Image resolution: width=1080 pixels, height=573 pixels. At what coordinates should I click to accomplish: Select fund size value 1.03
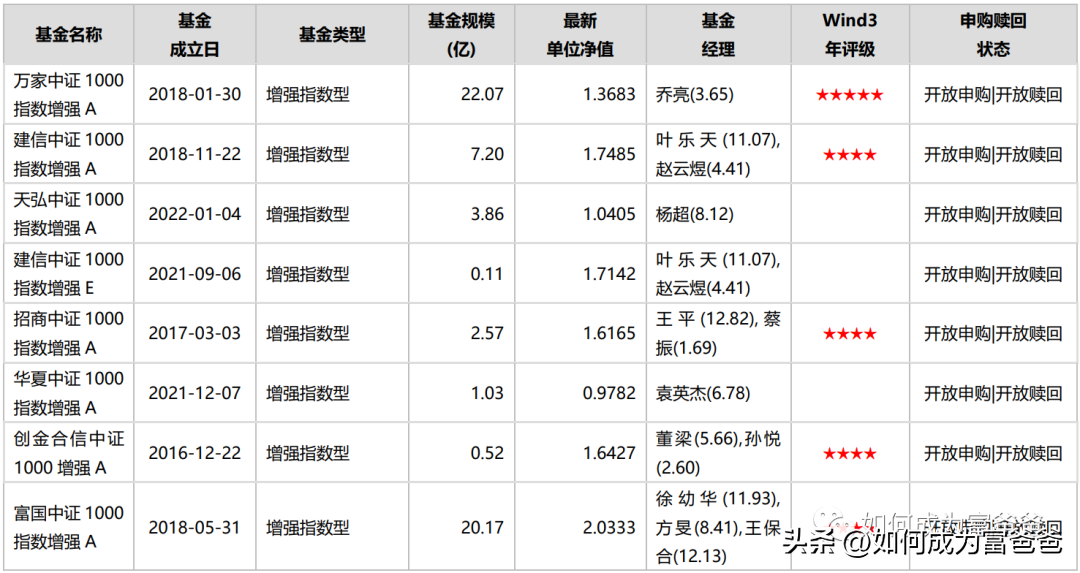click(x=488, y=393)
